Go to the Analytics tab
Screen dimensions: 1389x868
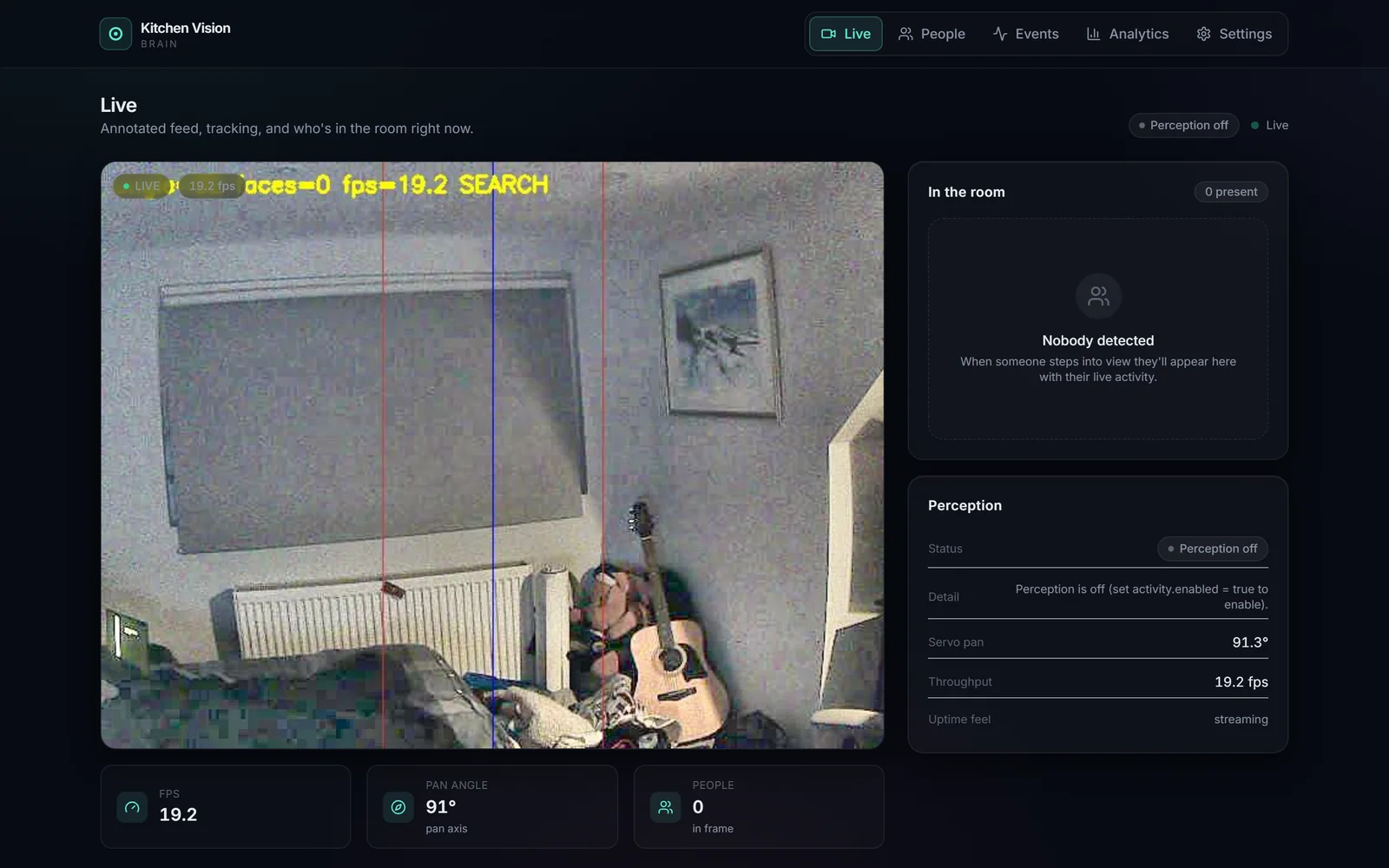[1127, 34]
